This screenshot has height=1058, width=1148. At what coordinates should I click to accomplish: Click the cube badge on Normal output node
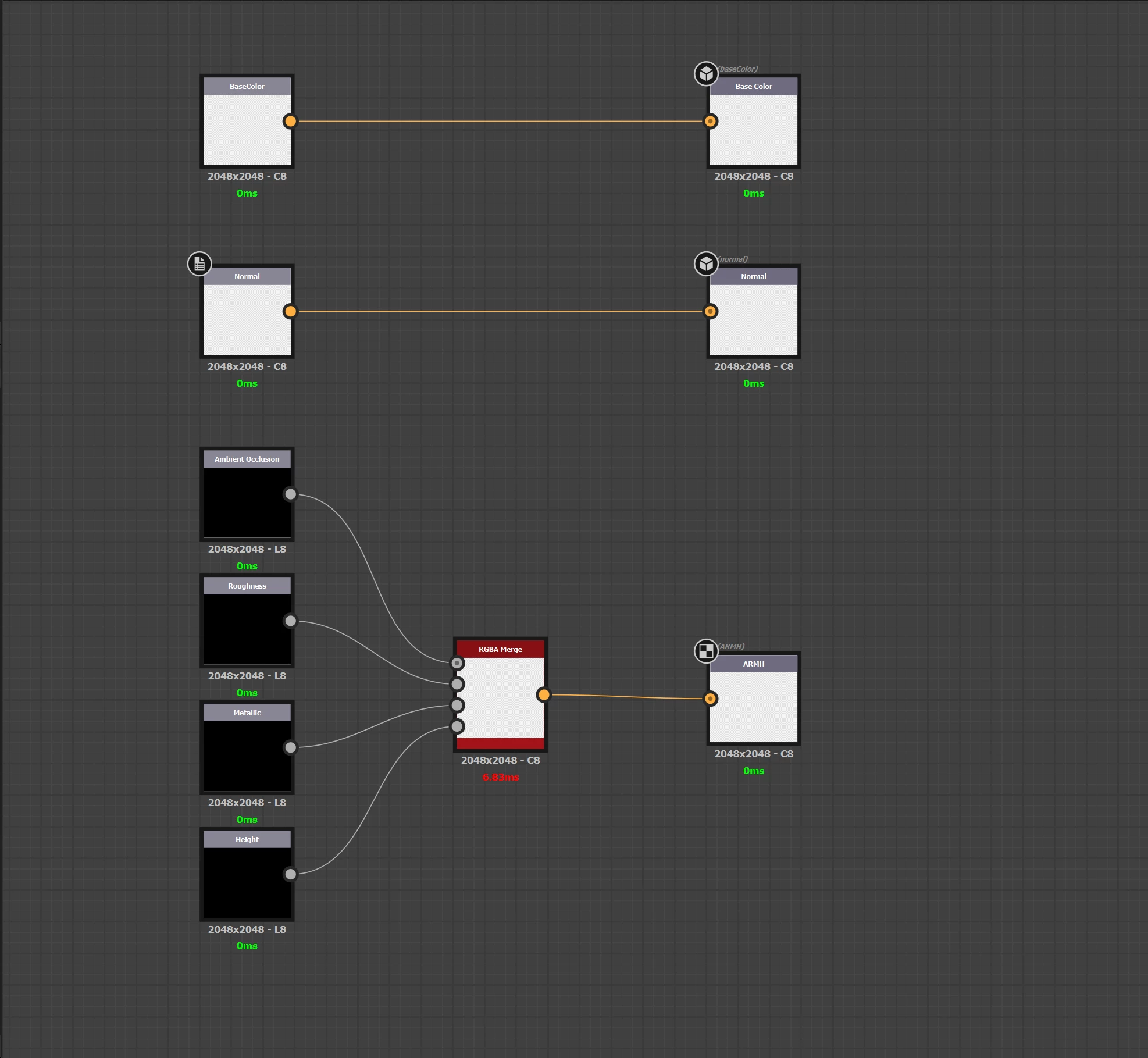pyautogui.click(x=706, y=264)
